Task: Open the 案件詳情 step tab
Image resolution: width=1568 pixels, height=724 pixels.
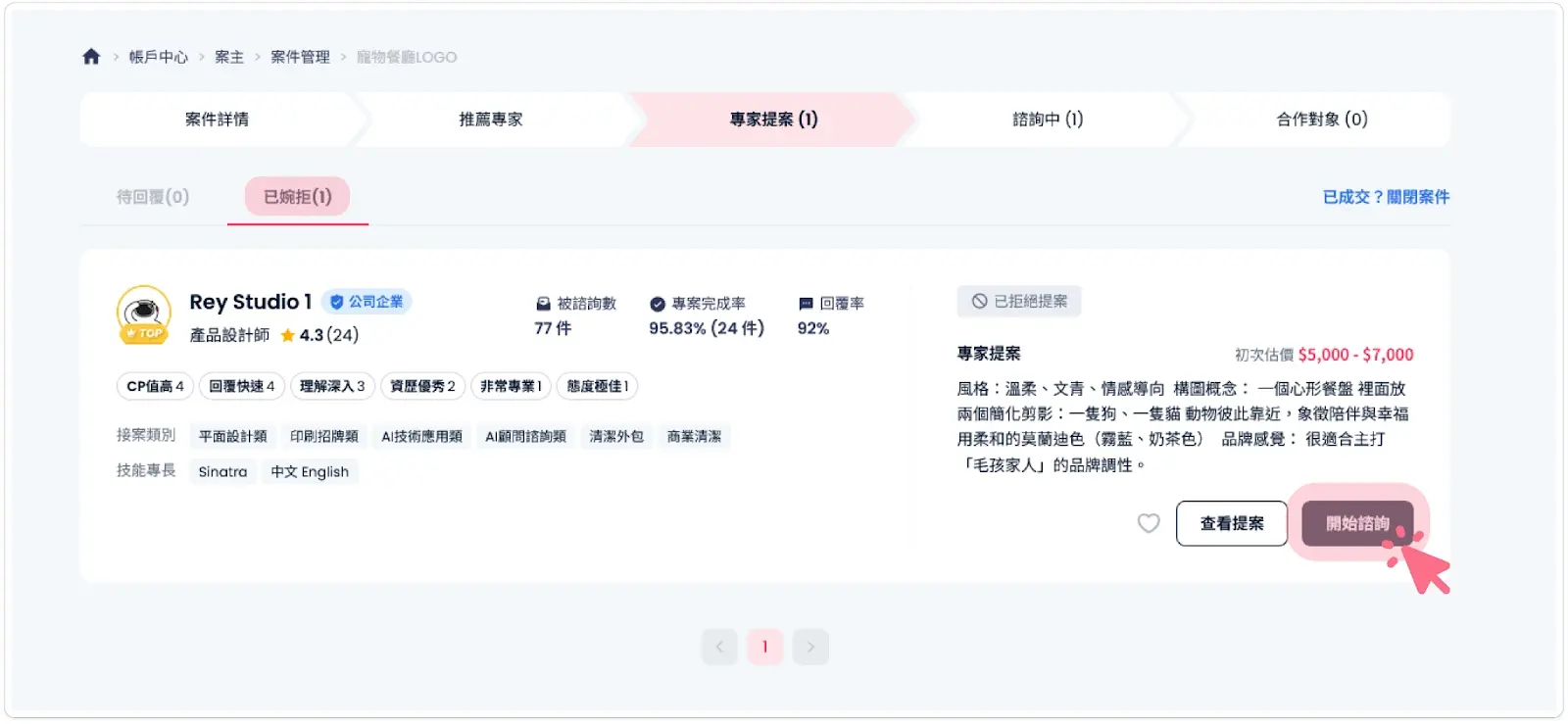Action: (x=217, y=120)
